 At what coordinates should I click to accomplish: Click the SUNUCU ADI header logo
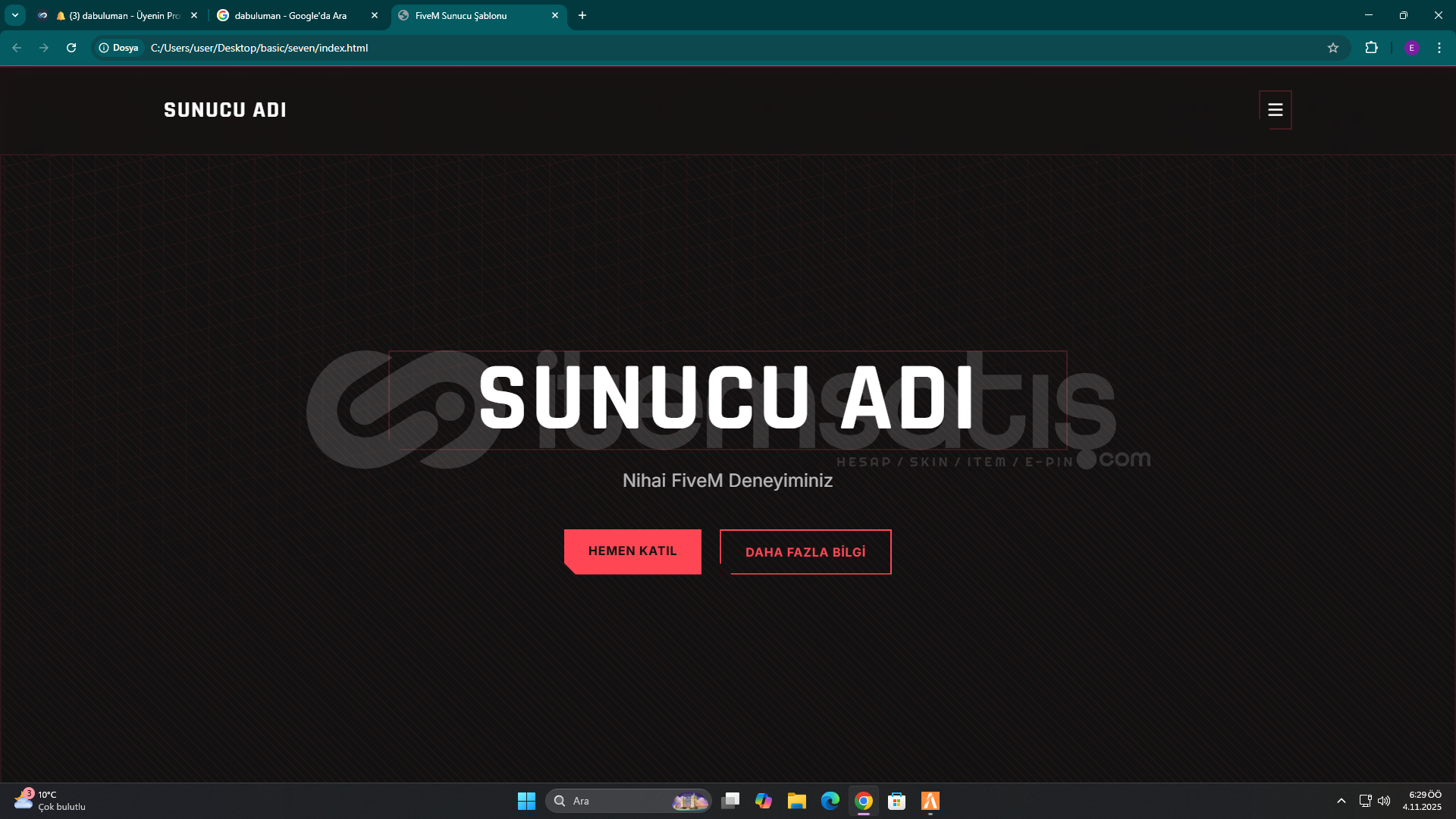(225, 110)
